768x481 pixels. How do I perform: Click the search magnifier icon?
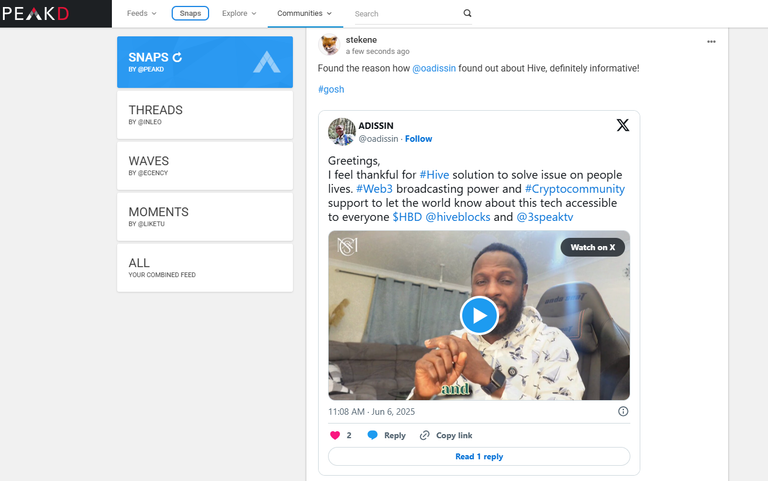point(467,13)
